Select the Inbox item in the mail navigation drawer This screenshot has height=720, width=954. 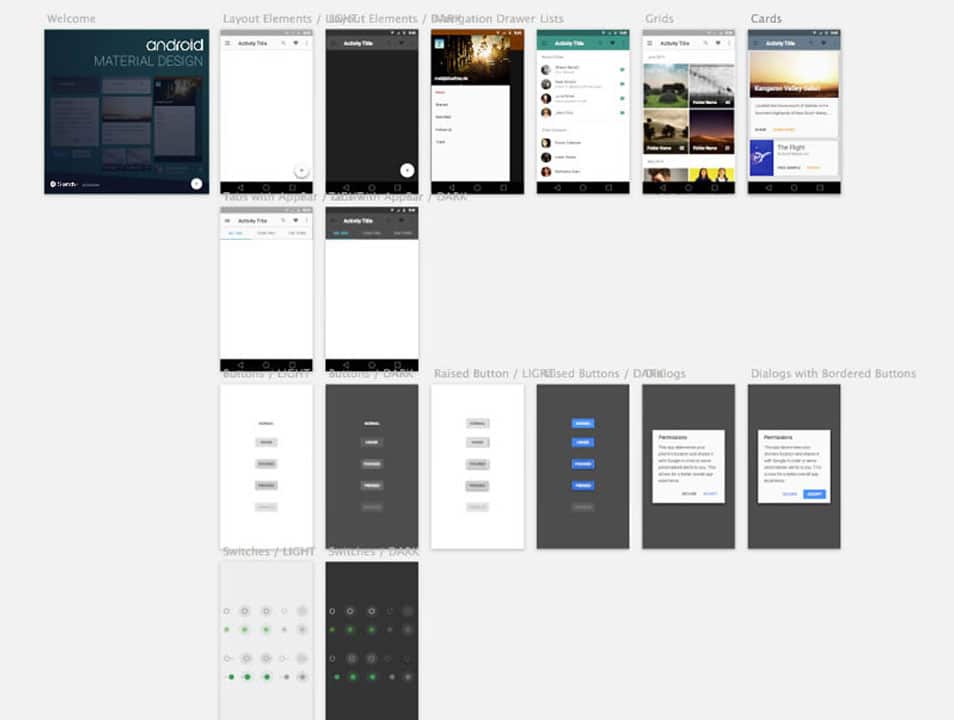tap(441, 92)
